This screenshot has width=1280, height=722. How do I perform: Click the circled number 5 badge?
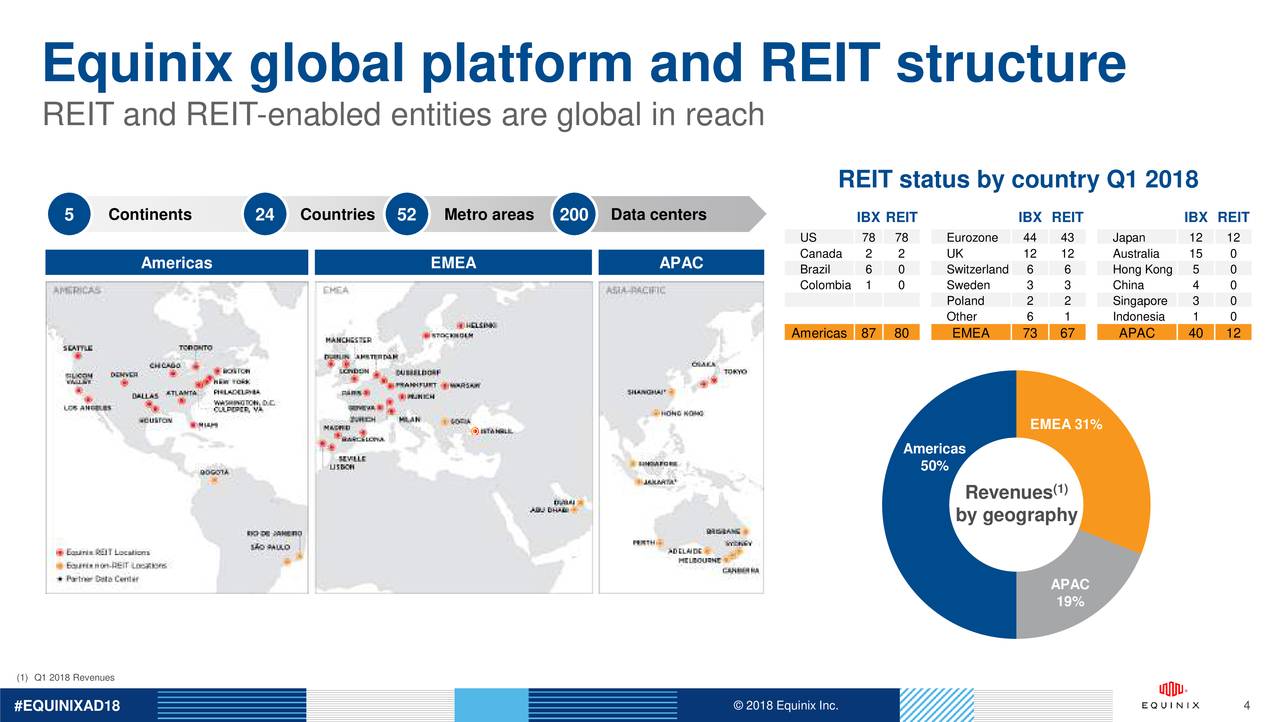69,215
